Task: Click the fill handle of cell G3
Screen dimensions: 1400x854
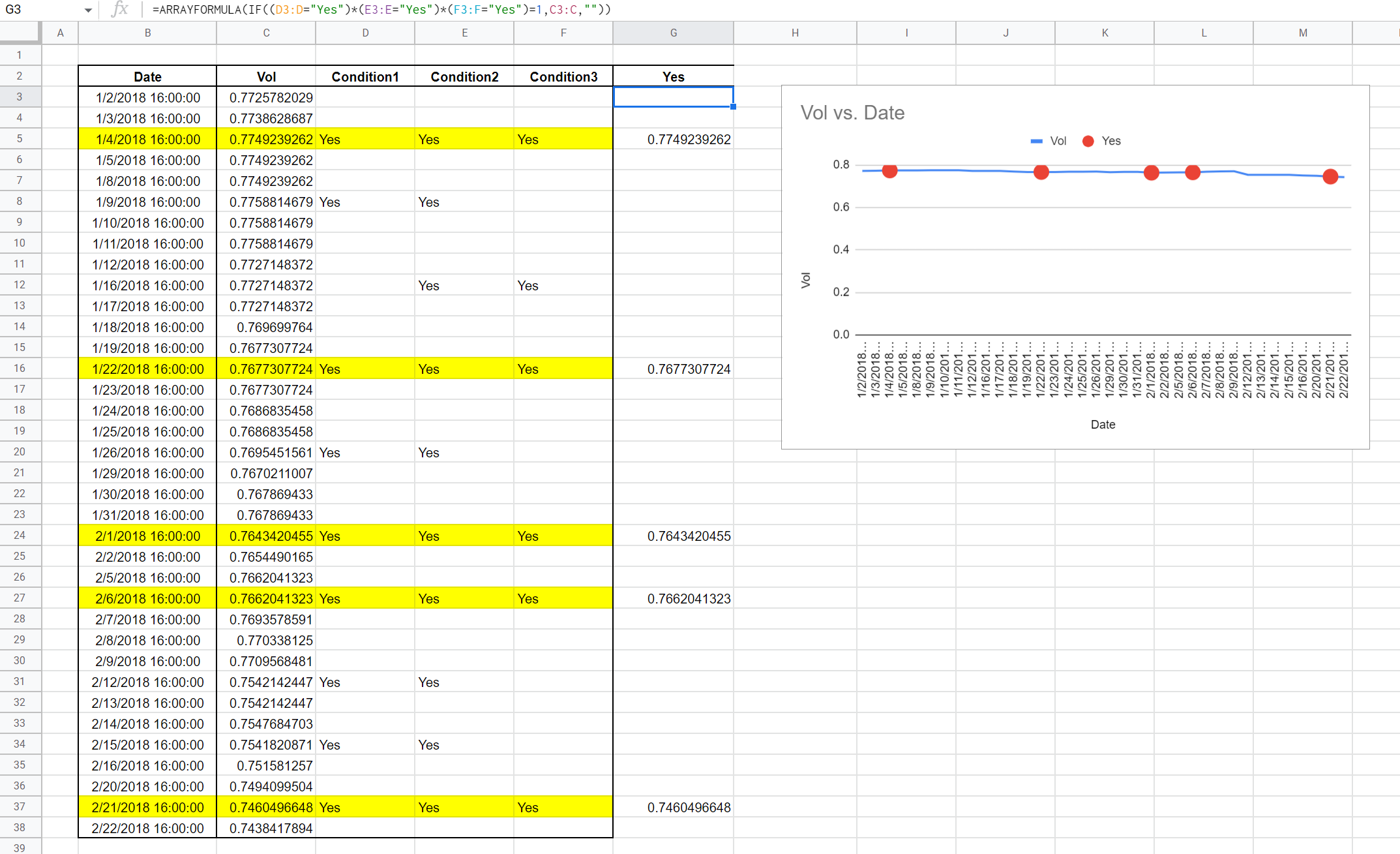Action: tap(733, 106)
